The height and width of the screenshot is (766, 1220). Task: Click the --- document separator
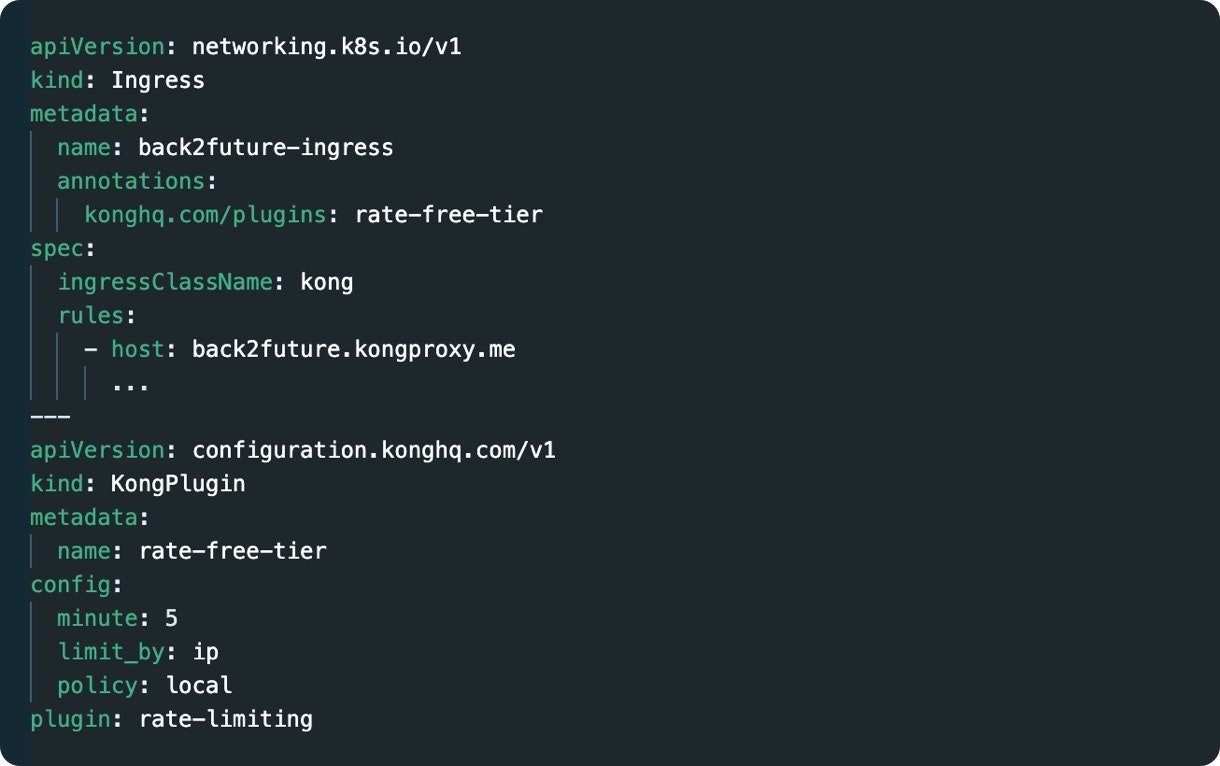(x=50, y=416)
